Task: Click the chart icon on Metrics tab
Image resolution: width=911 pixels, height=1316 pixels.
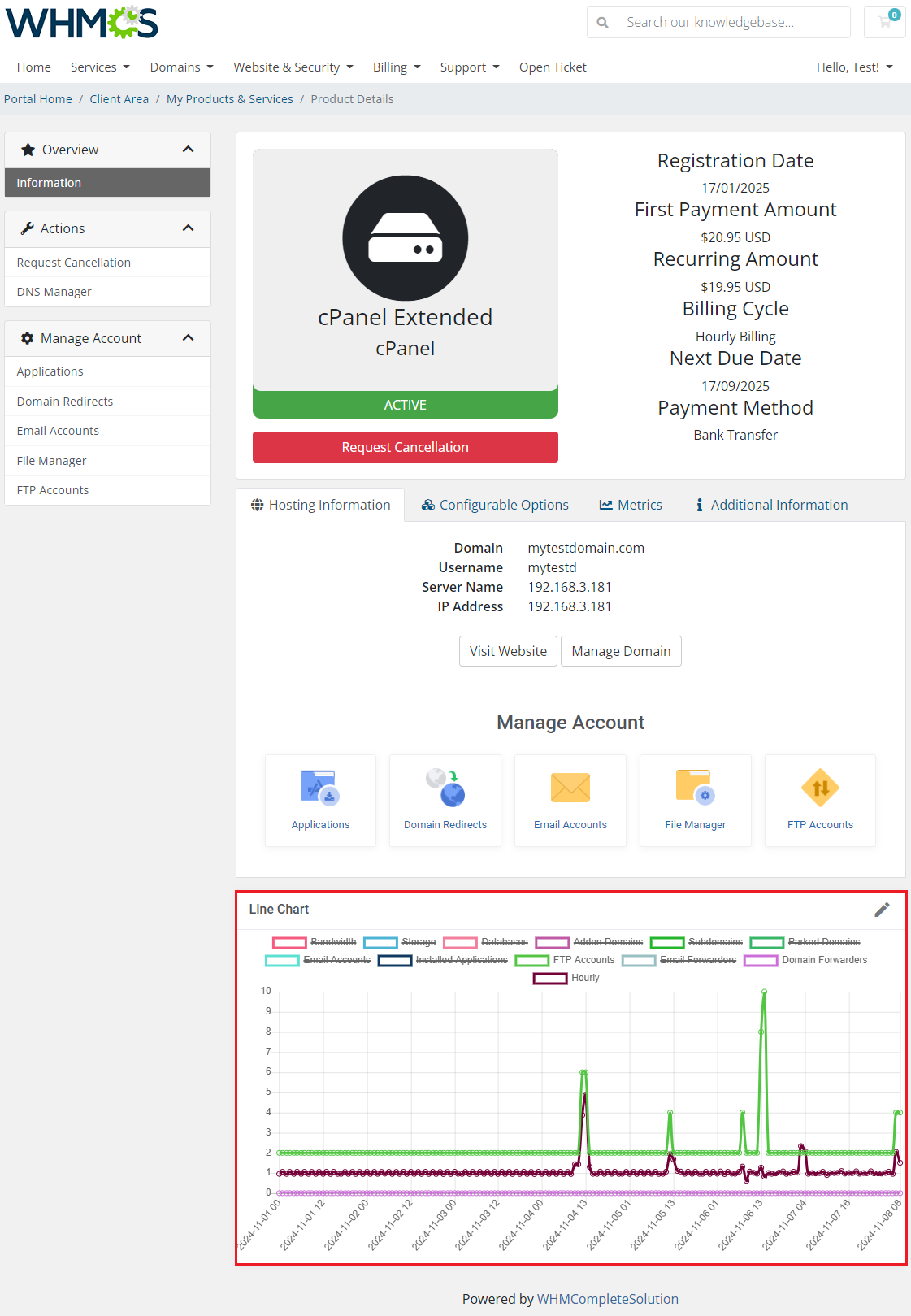Action: coord(605,505)
